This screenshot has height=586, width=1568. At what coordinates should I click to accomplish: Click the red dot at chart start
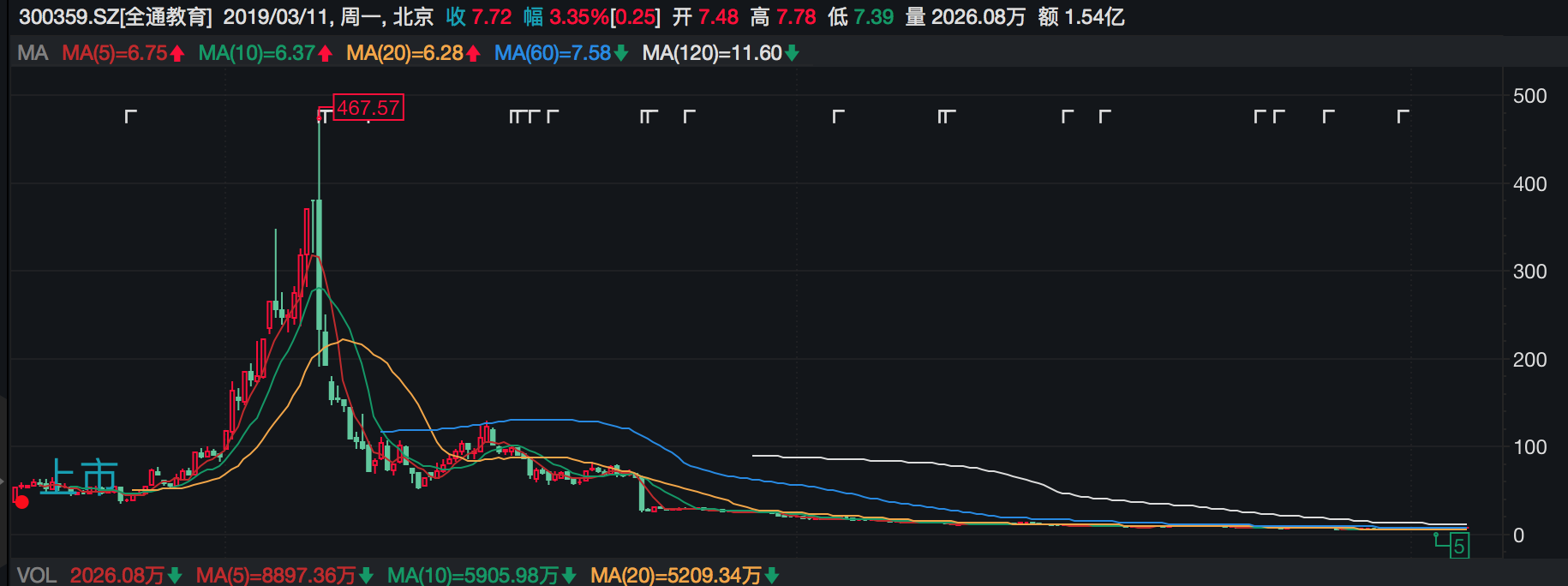[22, 502]
